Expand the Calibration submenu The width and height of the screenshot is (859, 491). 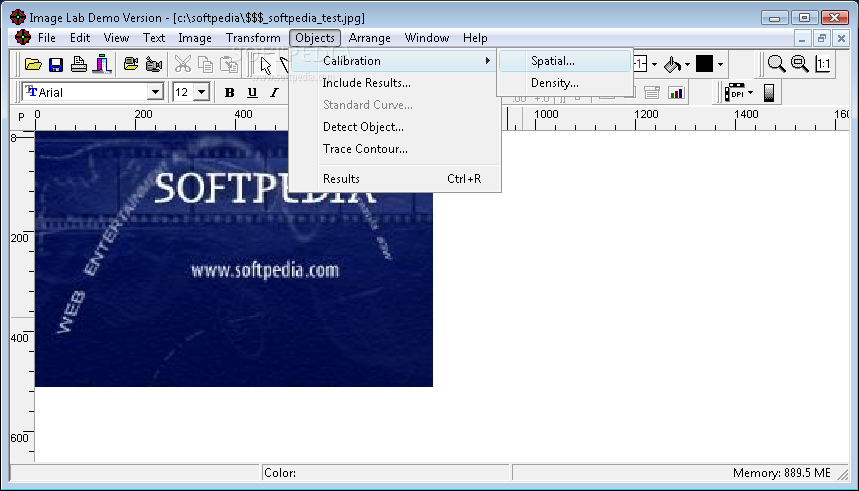(394, 61)
